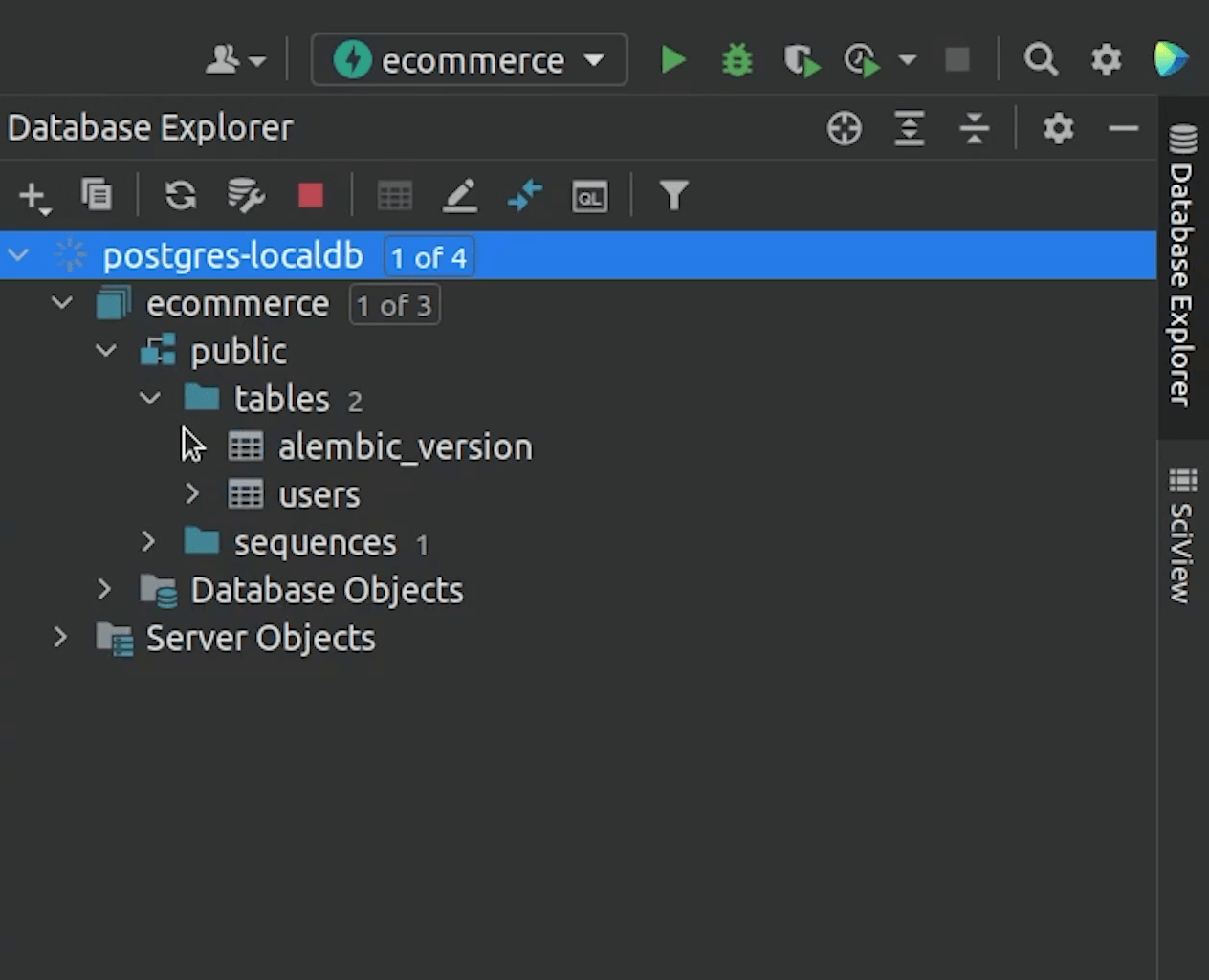This screenshot has width=1209, height=980.
Task: Click the '1 of 4' databases badge
Action: click(x=429, y=257)
